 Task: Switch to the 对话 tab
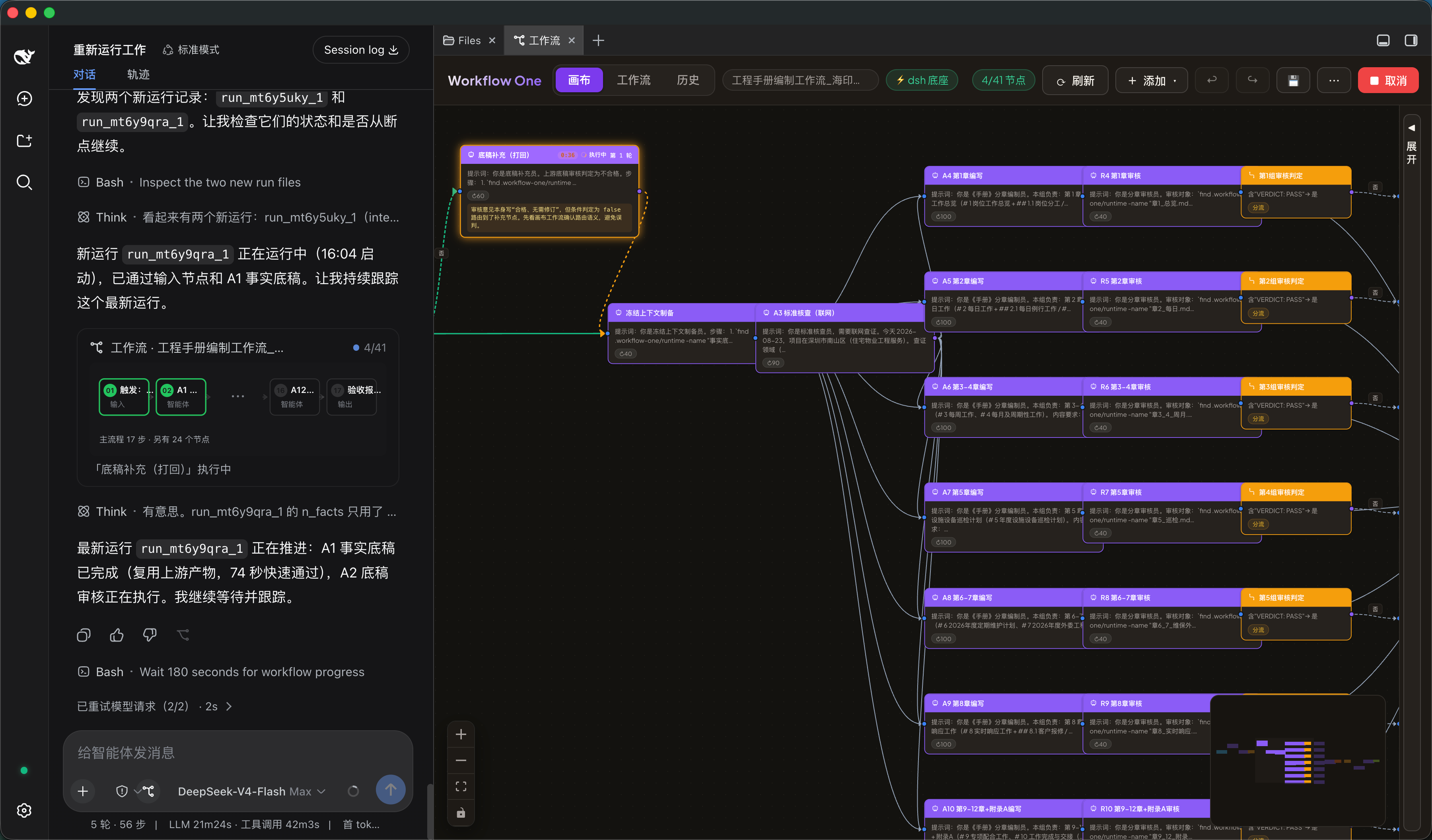click(84, 74)
